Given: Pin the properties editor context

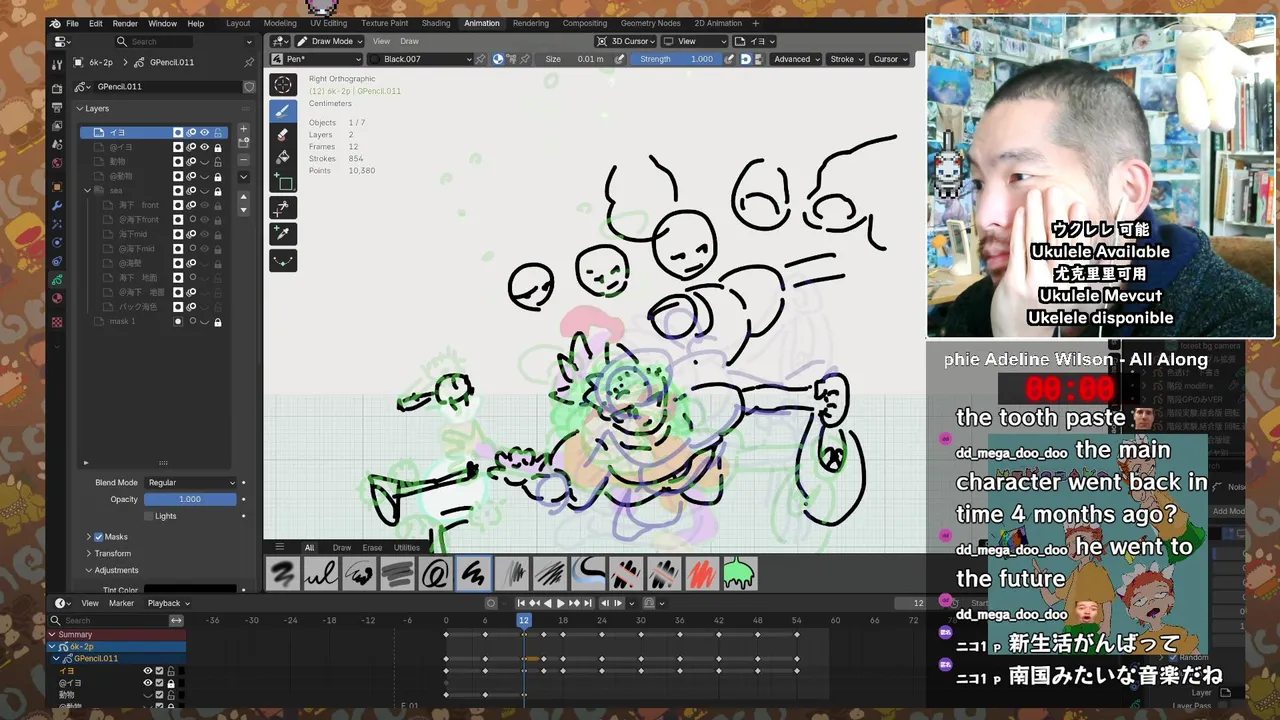Looking at the screenshot, I should click(249, 62).
